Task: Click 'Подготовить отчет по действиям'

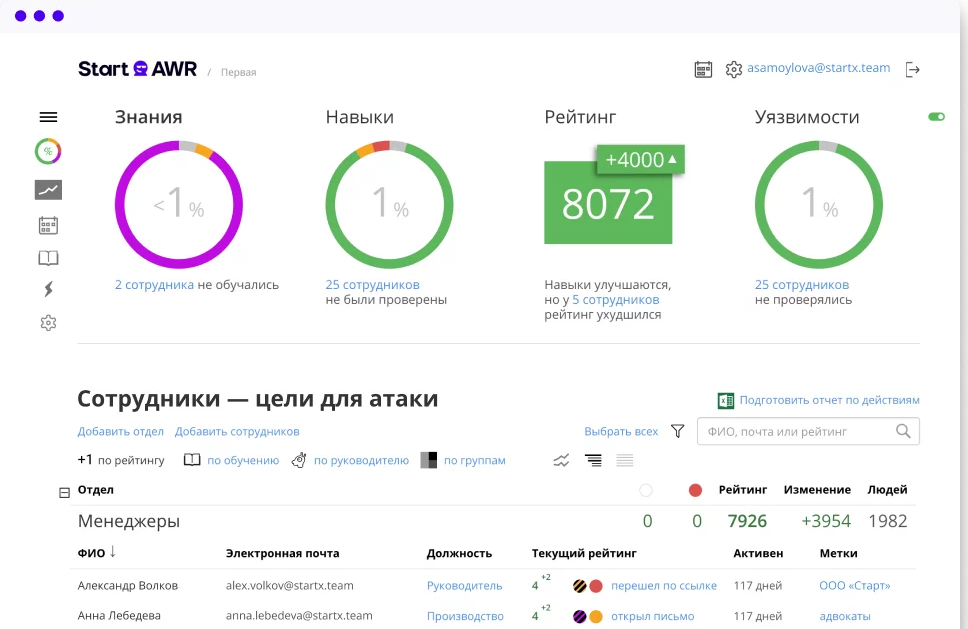Action: point(830,400)
